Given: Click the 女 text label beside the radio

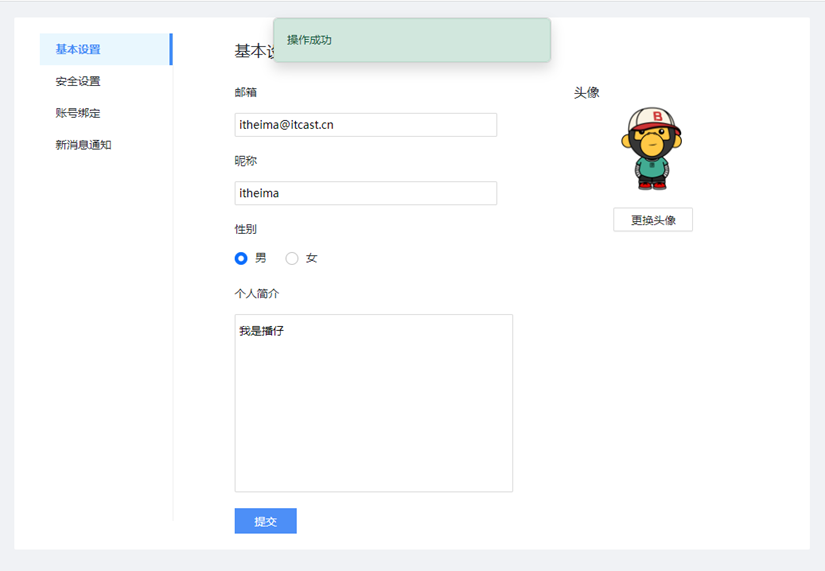Looking at the screenshot, I should [312, 258].
